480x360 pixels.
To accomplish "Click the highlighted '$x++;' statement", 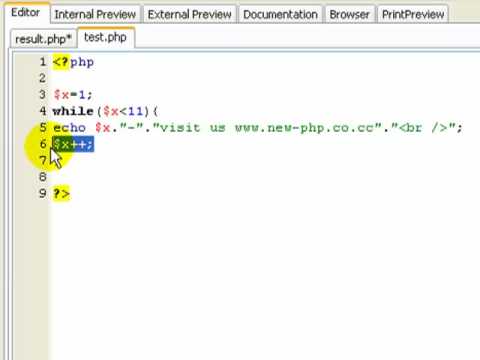I will coord(73,144).
